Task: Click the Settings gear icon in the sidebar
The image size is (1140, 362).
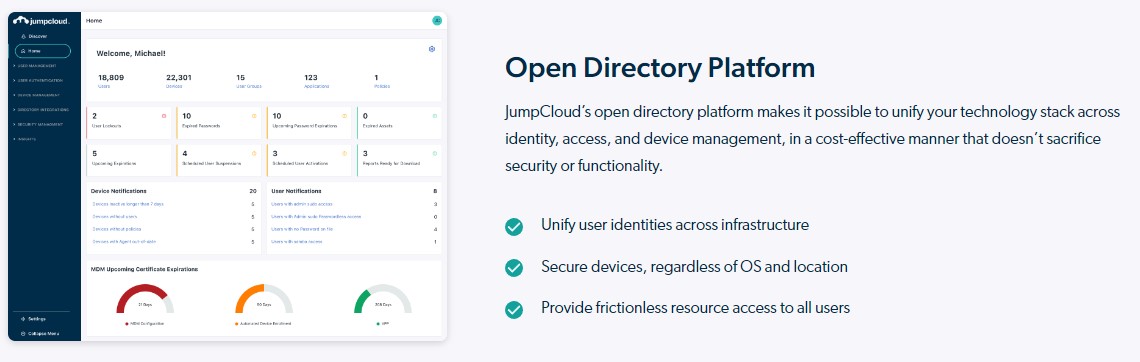Action: [x=23, y=319]
